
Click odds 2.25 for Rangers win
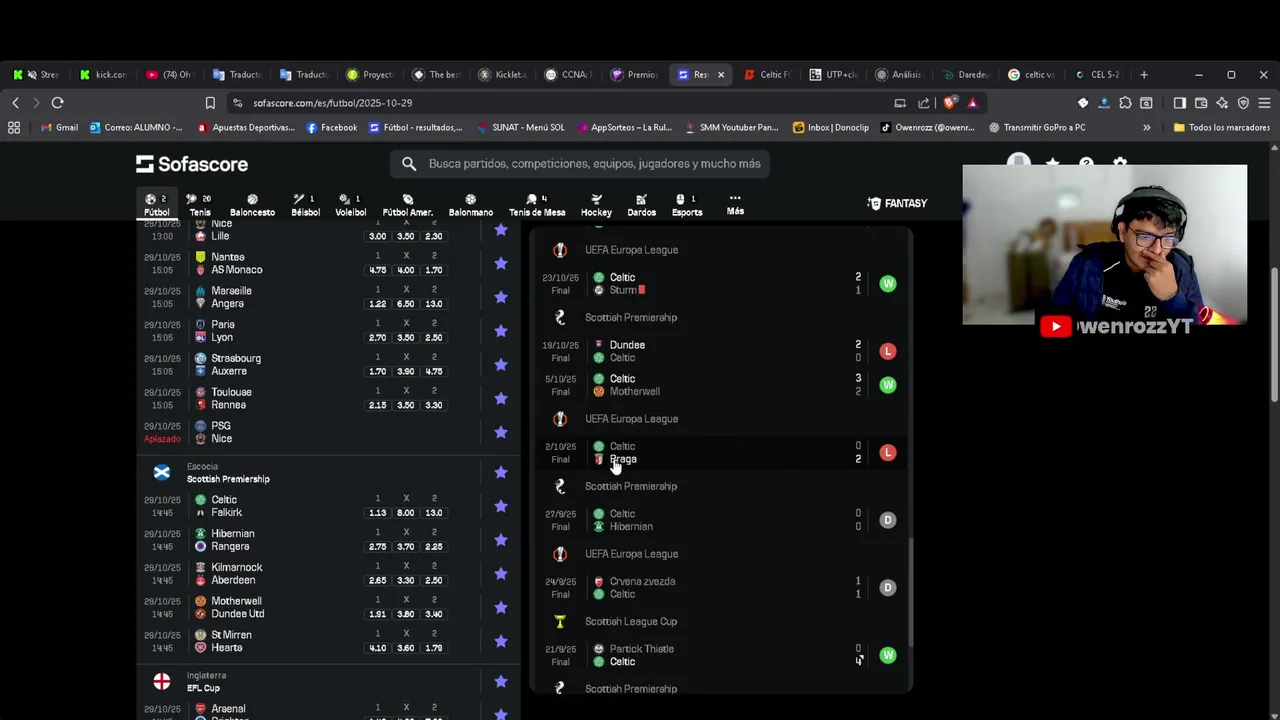pyautogui.click(x=434, y=547)
